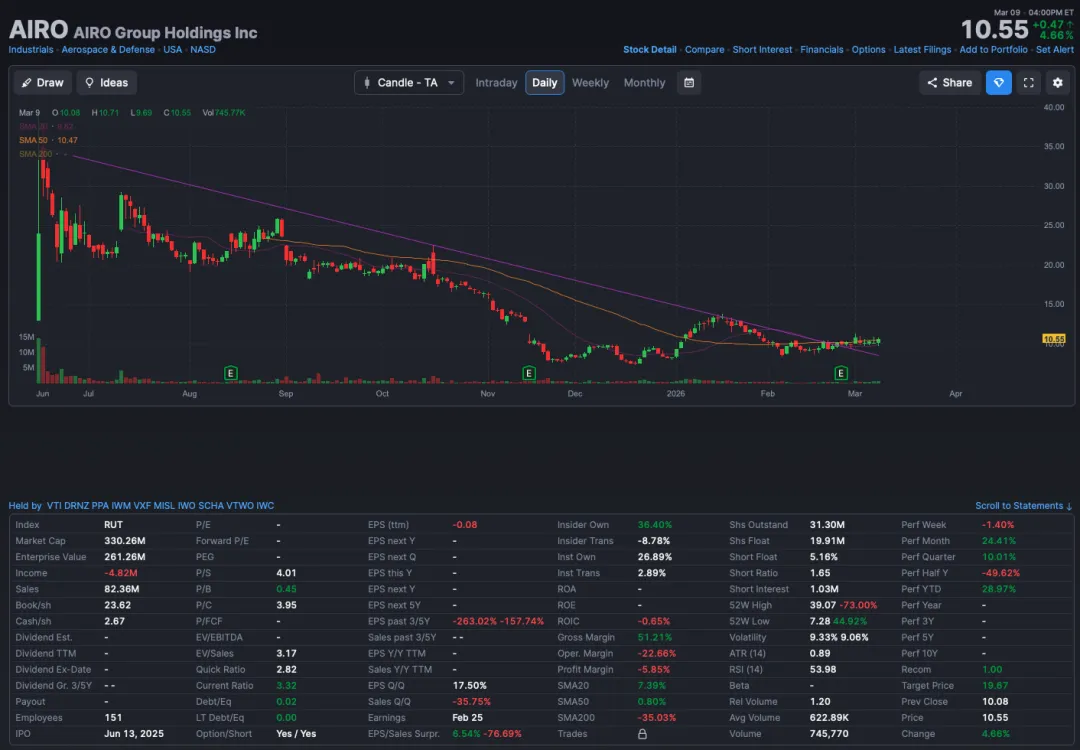Click the RUT index value
The height and width of the screenshot is (750, 1080).
[x=114, y=525]
